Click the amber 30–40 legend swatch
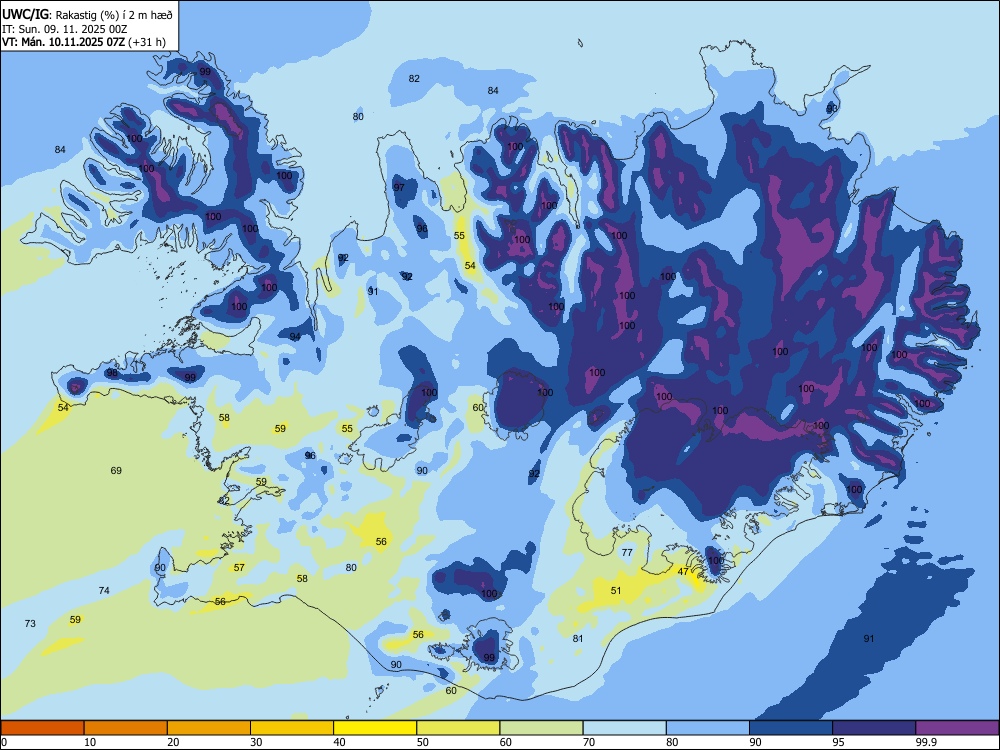1000x750 pixels. tap(292, 728)
